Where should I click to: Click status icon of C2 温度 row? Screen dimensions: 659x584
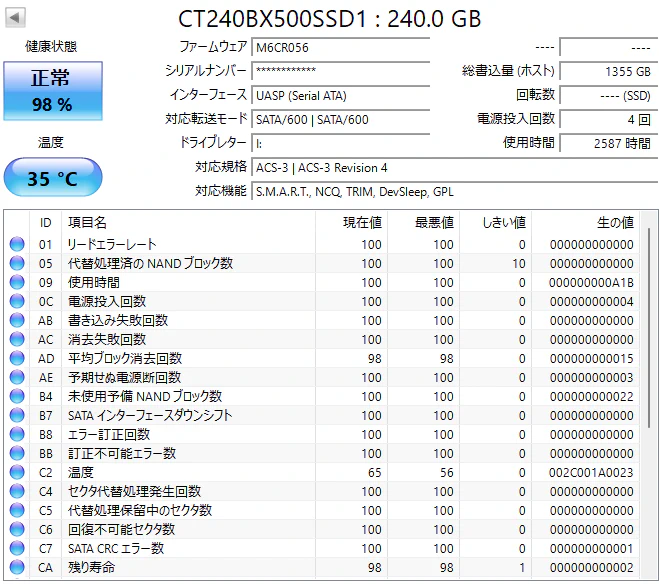coord(17,472)
